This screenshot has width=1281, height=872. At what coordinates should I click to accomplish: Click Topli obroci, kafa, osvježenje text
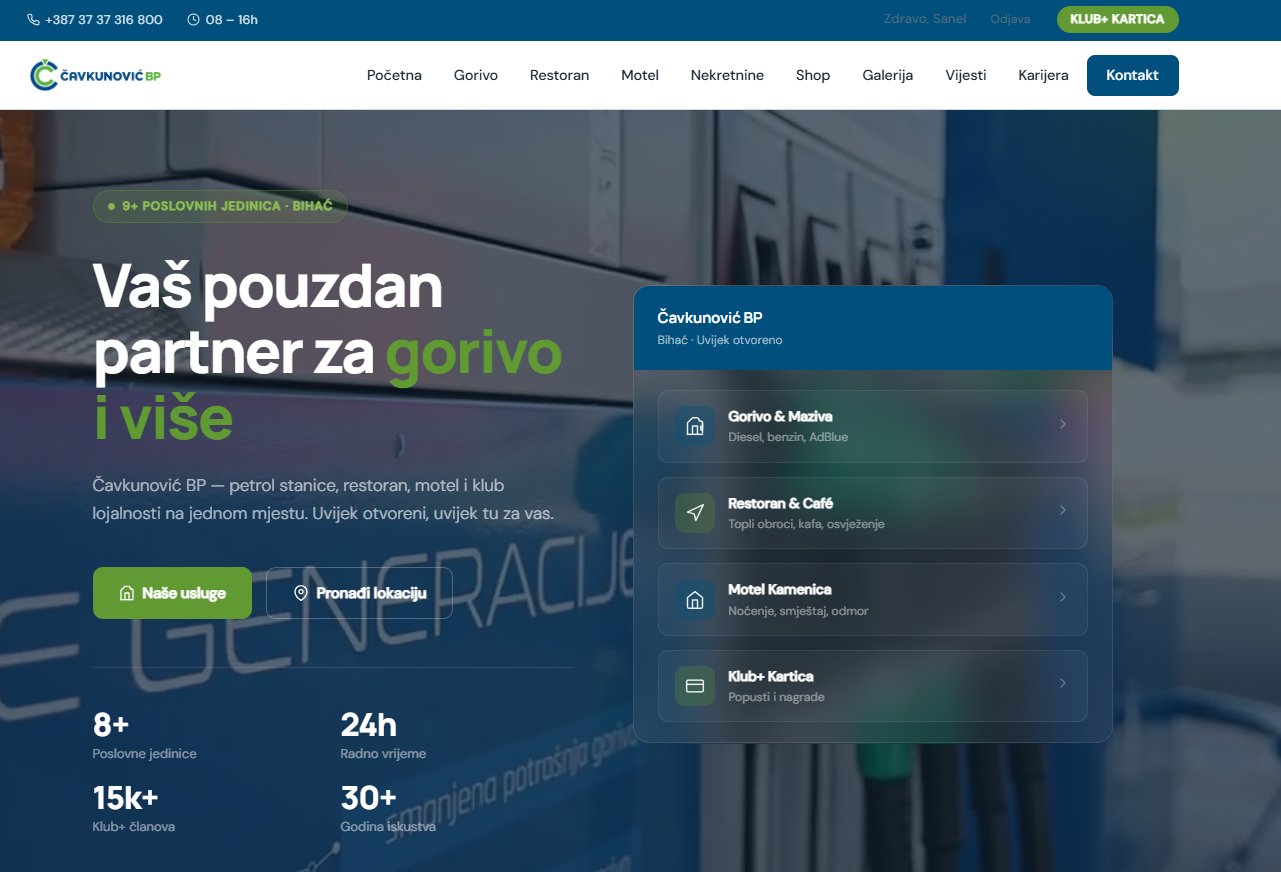pos(806,524)
